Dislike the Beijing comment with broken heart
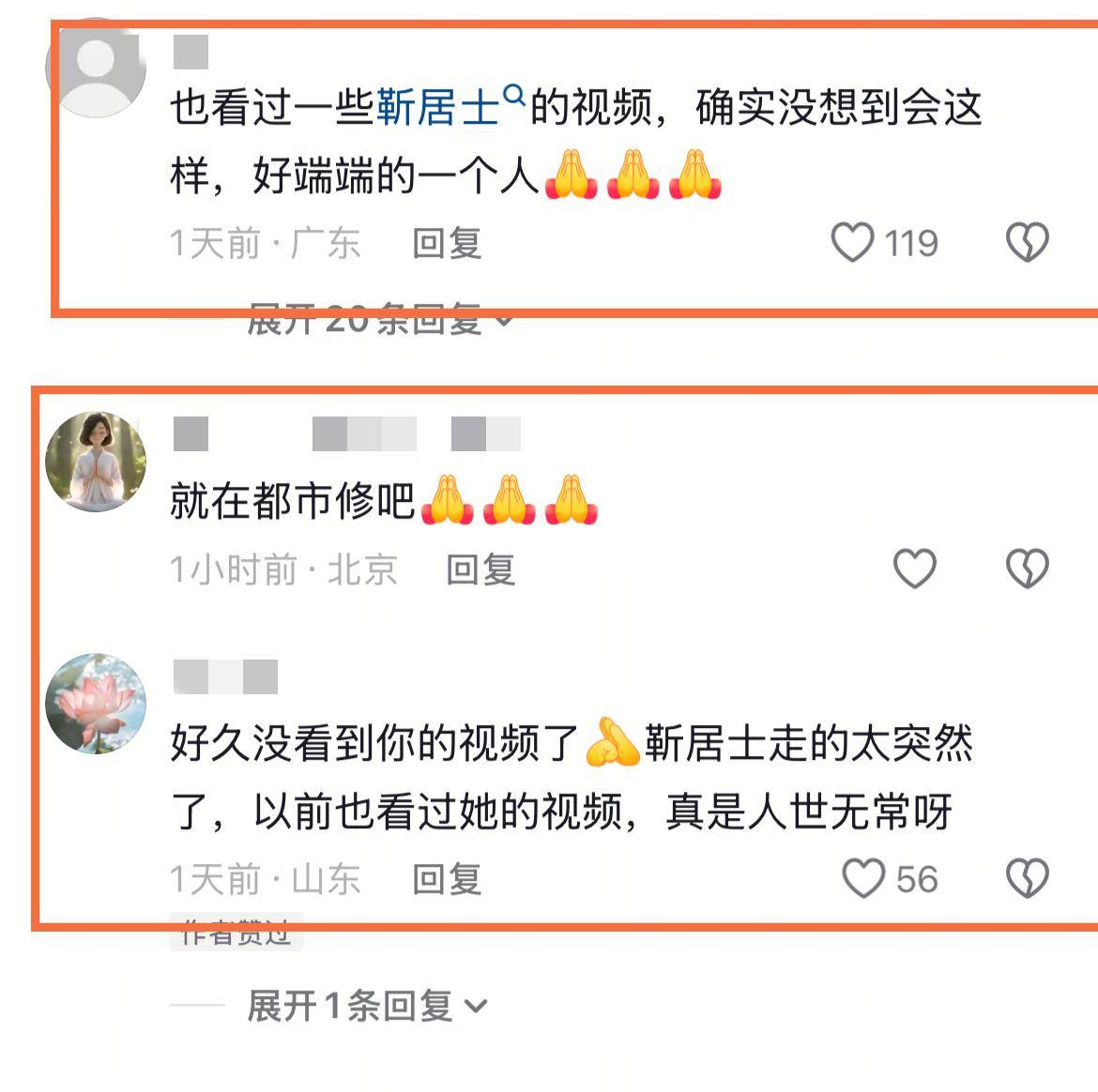This screenshot has height=1092, width=1098. click(x=1028, y=569)
